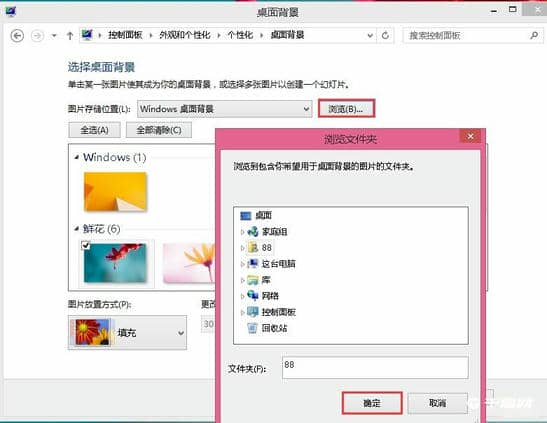Click the 库 libraries icon

pos(253,280)
